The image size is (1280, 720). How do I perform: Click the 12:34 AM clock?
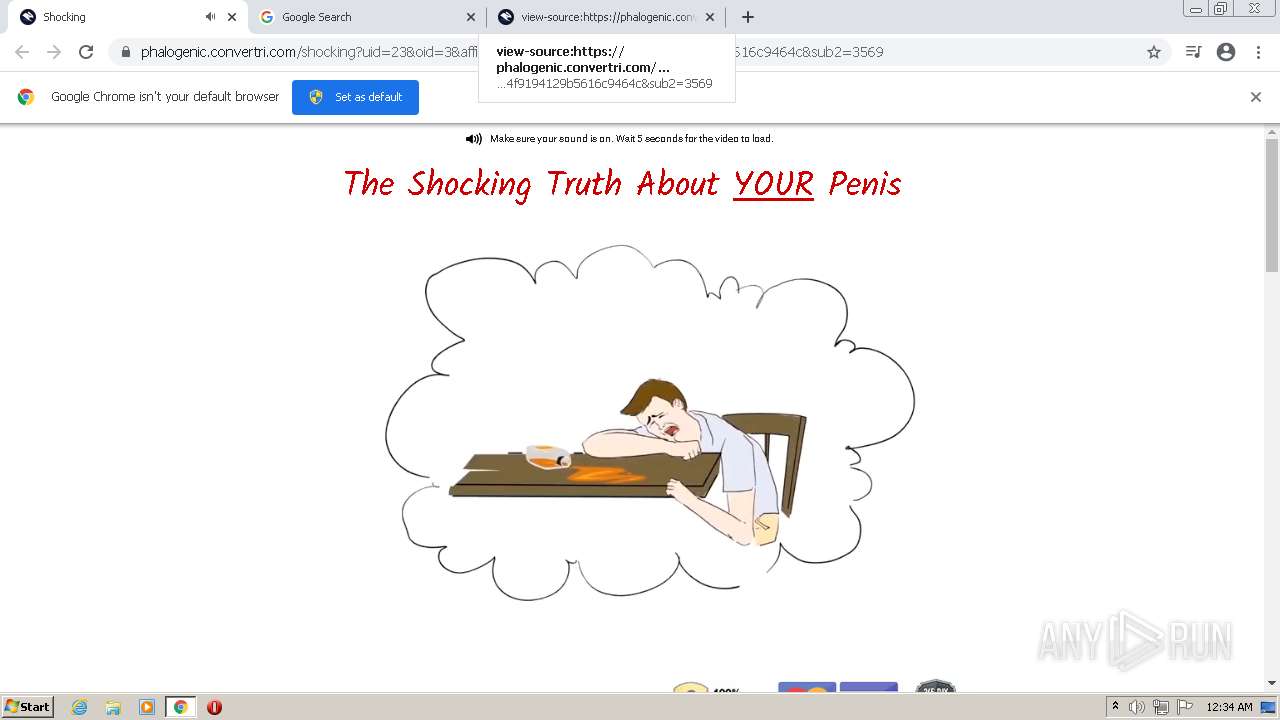click(x=1229, y=707)
